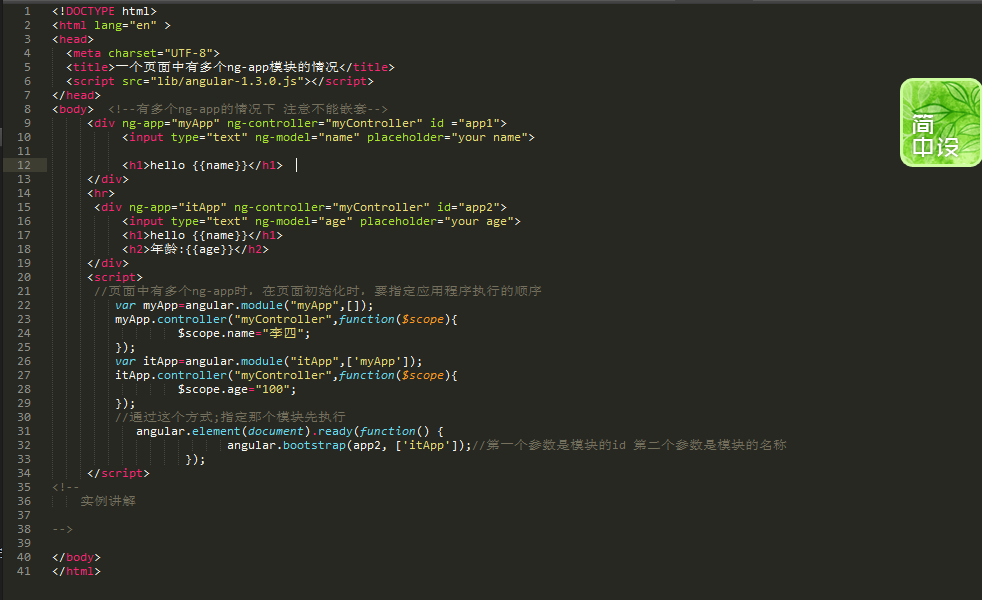Image resolution: width=982 pixels, height=600 pixels.
Task: Click the '</script>' closing tag on line 34
Action: [118, 473]
